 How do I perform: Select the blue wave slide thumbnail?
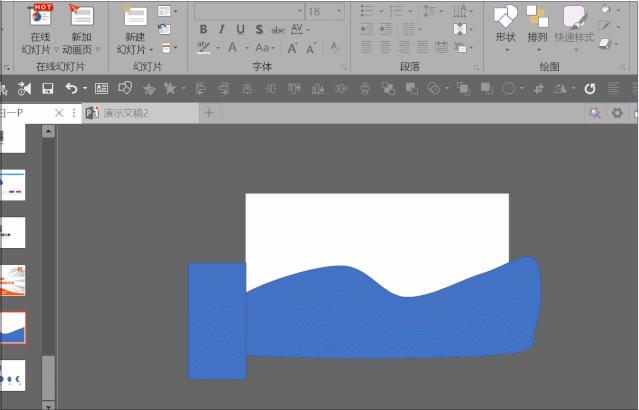pos(13,326)
